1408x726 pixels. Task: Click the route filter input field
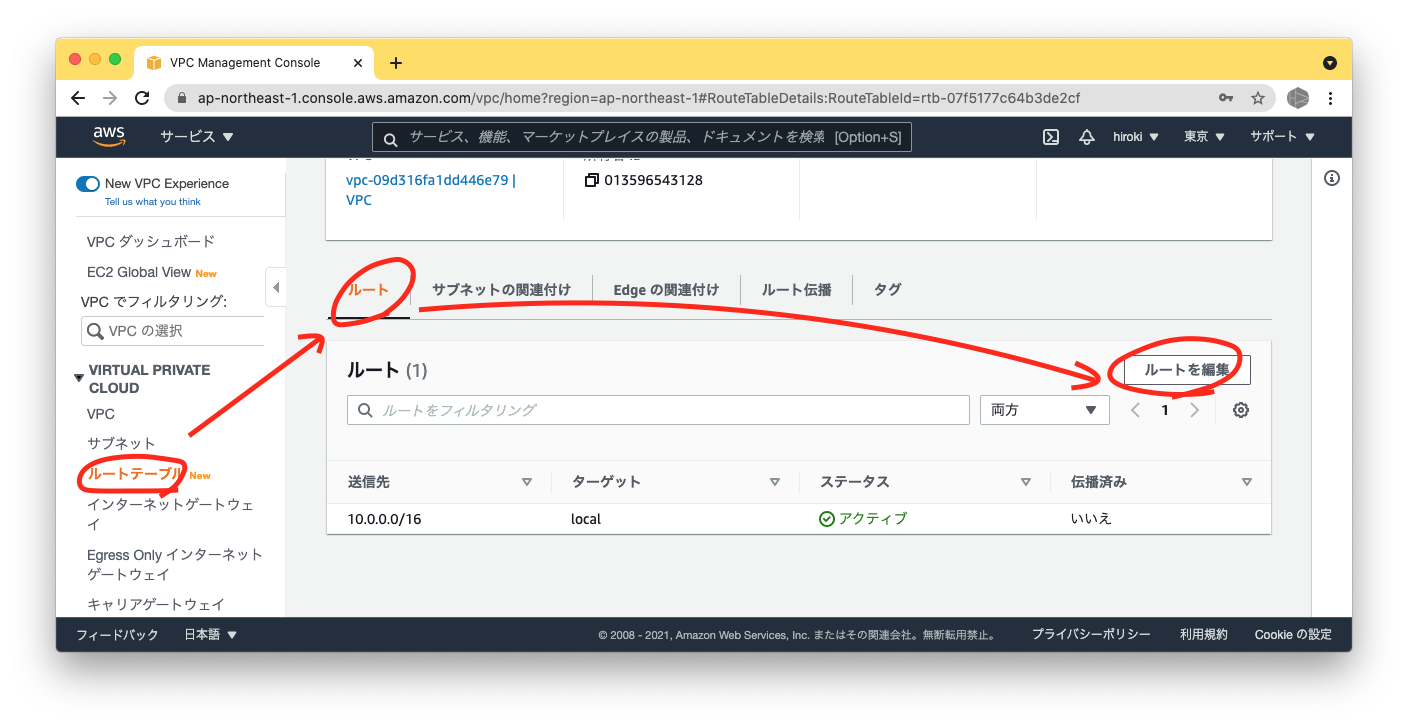point(658,409)
